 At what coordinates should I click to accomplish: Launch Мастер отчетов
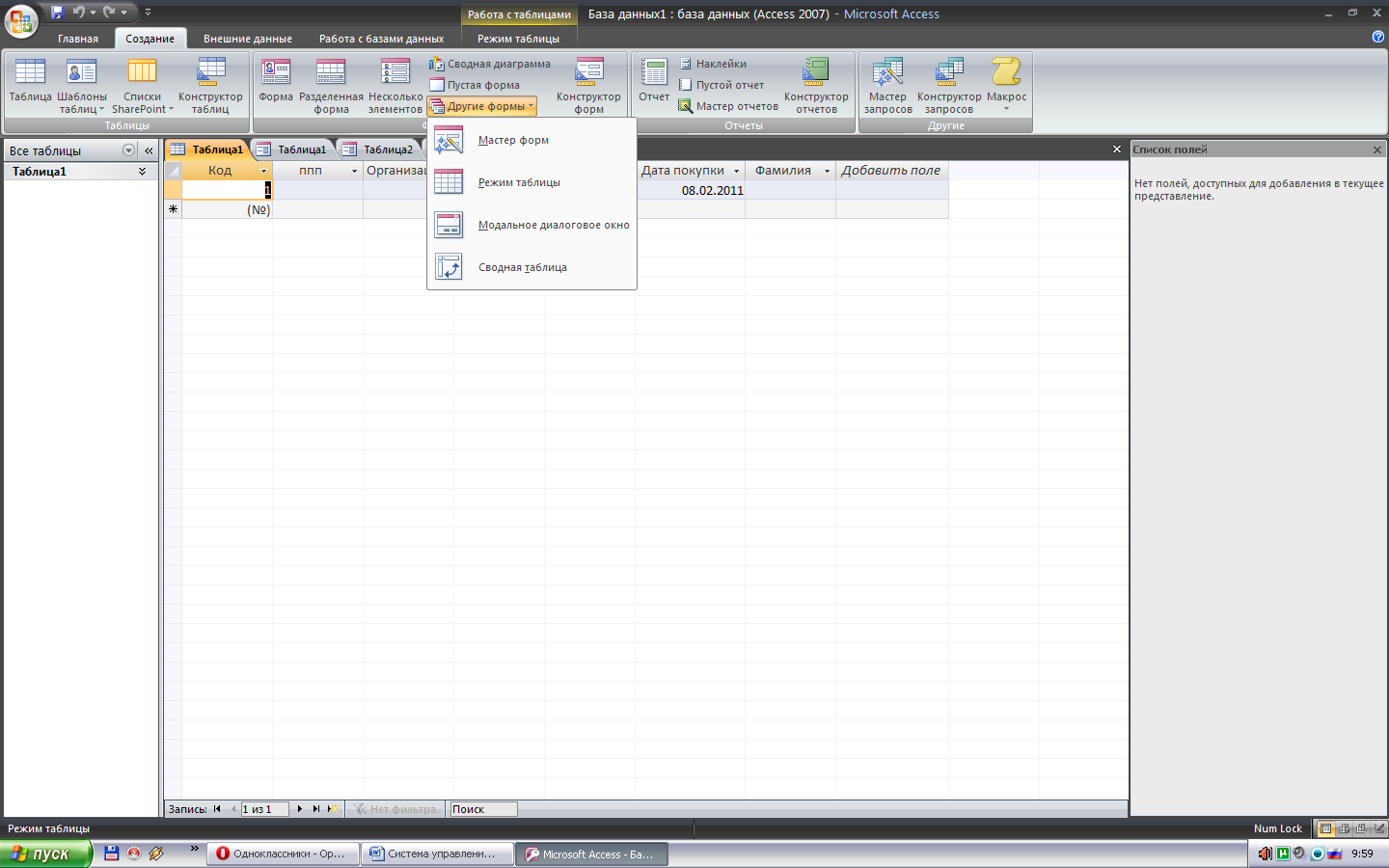tap(728, 106)
